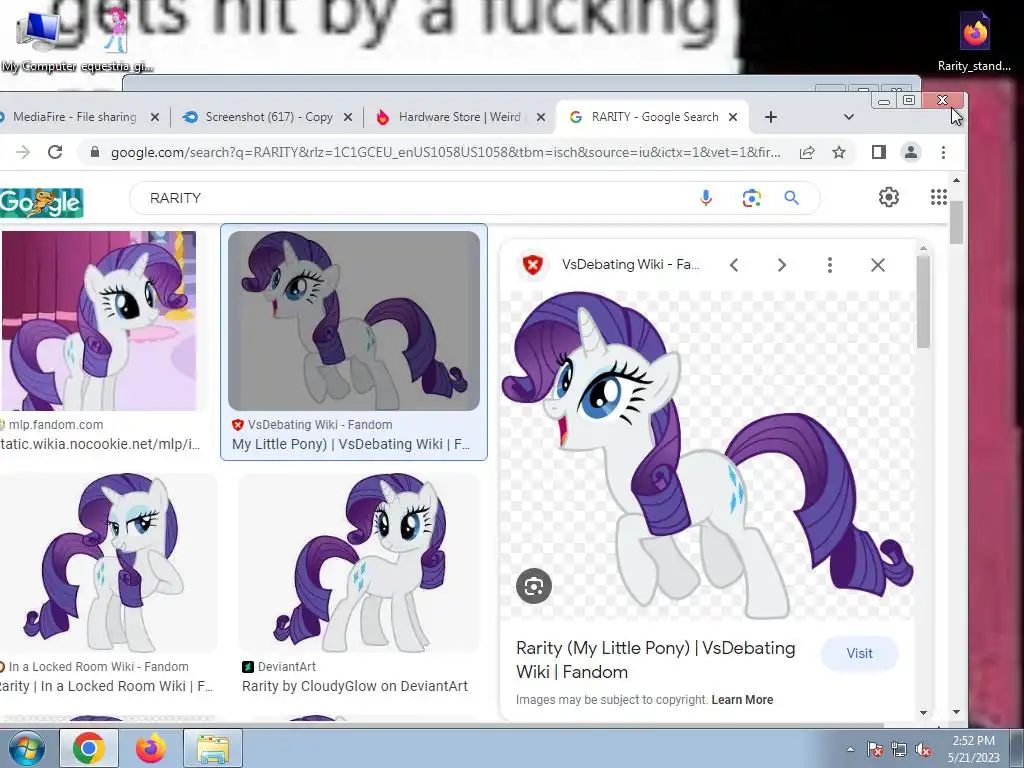
Task: Show next image in preview panel
Action: (x=782, y=264)
